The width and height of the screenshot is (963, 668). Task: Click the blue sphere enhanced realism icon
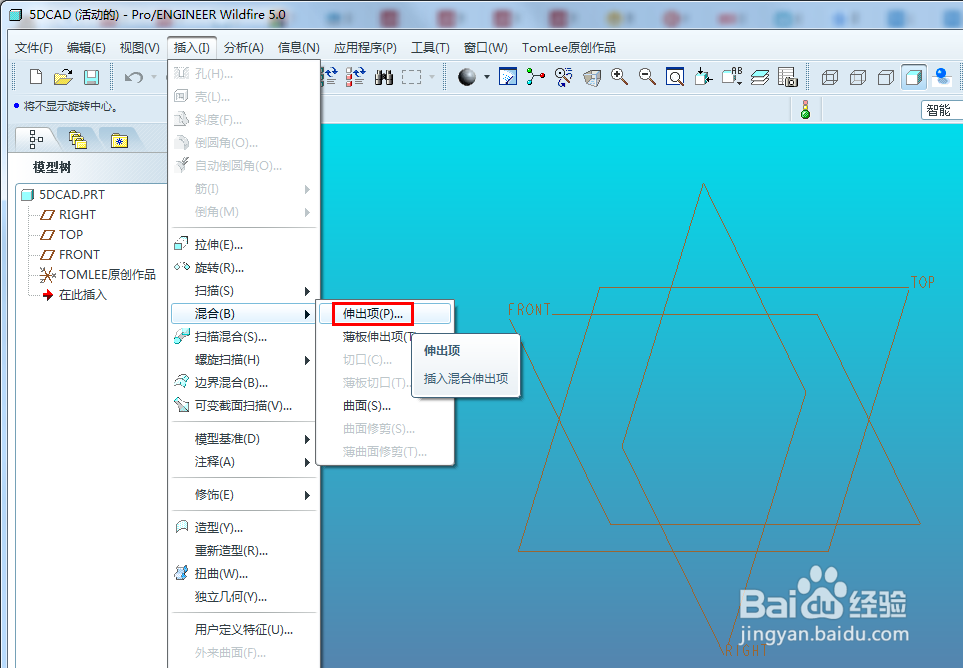point(942,77)
